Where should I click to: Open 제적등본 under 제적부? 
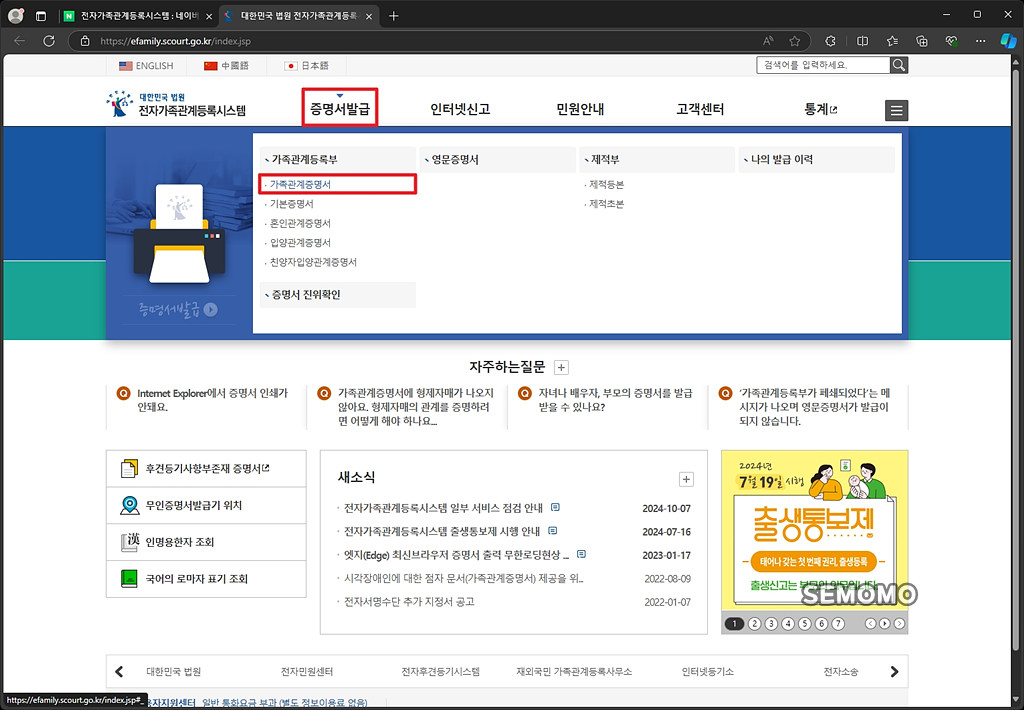tap(606, 185)
